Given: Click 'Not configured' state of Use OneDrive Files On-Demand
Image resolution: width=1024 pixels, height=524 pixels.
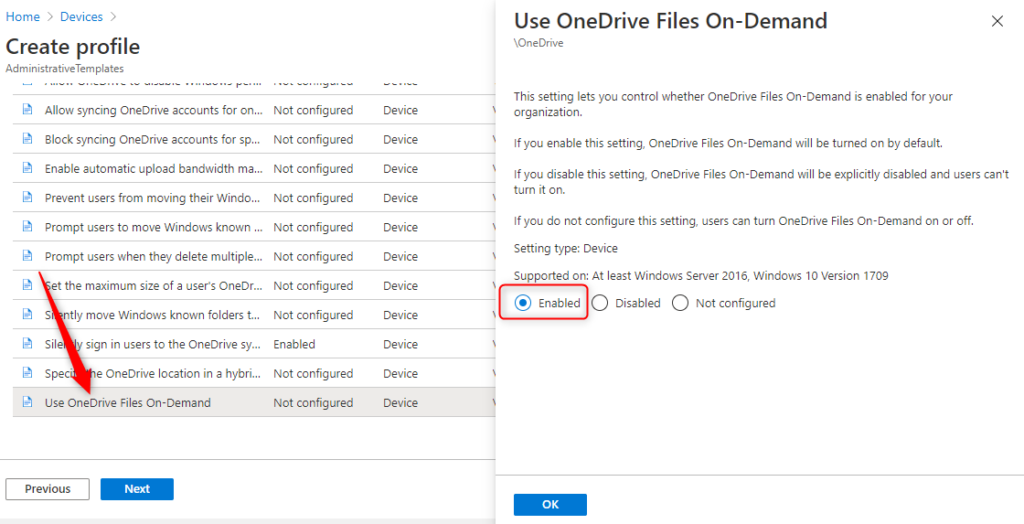Looking at the screenshot, I should pyautogui.click(x=313, y=403).
